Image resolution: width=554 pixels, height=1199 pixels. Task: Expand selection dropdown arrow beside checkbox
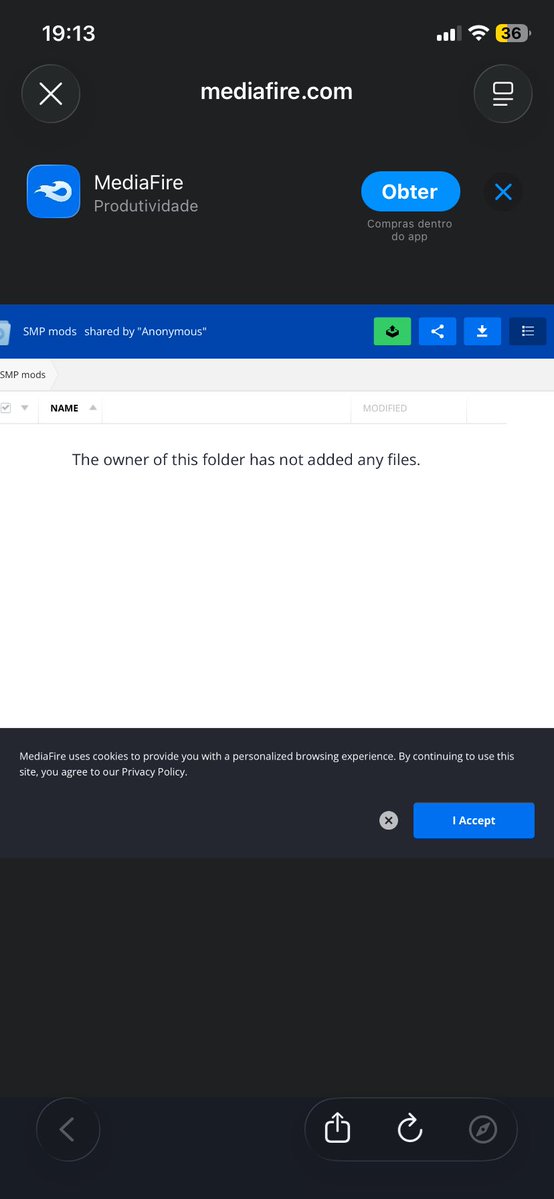click(x=24, y=408)
